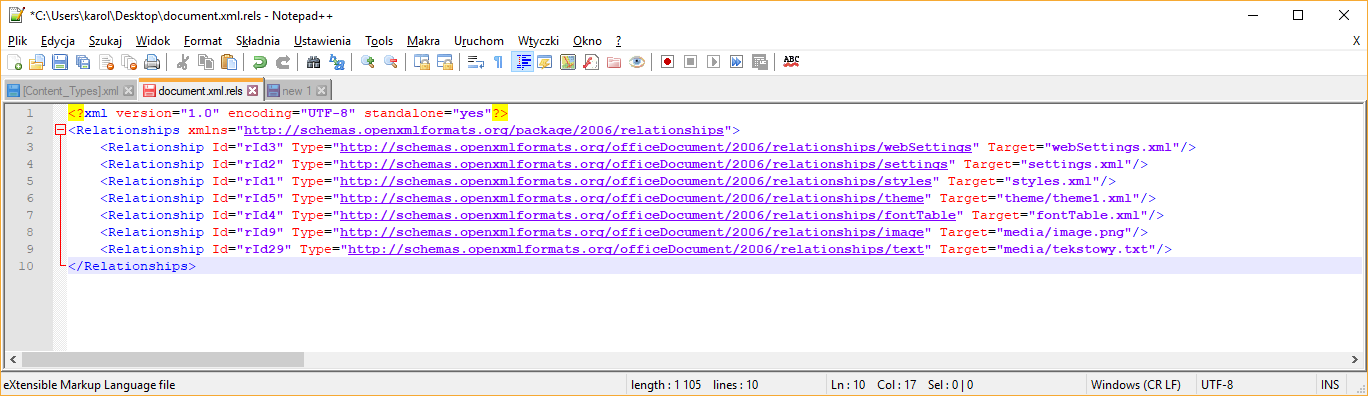
Task: Close the document.xml.rels tab
Action: click(253, 90)
